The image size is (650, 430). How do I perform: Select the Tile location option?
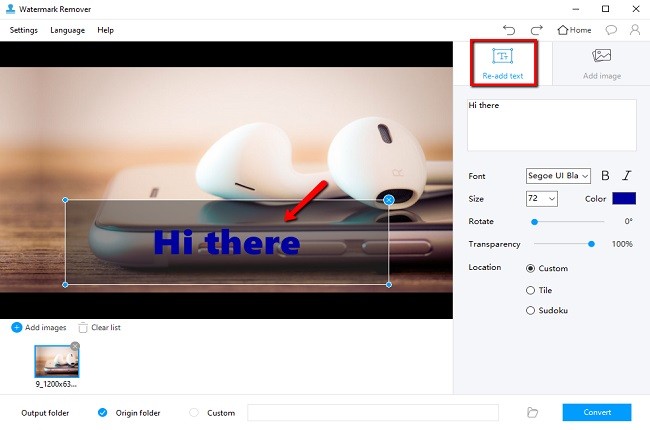(x=530, y=290)
